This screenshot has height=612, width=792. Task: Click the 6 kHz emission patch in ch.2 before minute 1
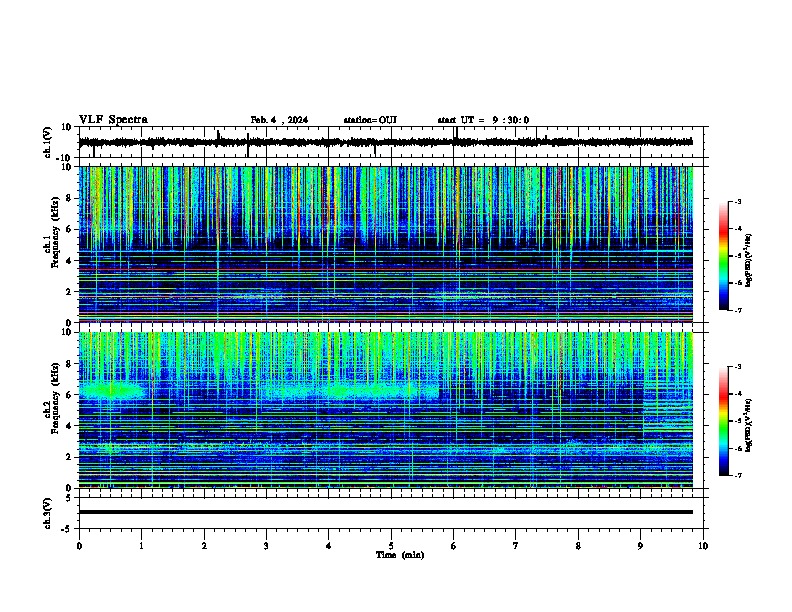point(112,391)
